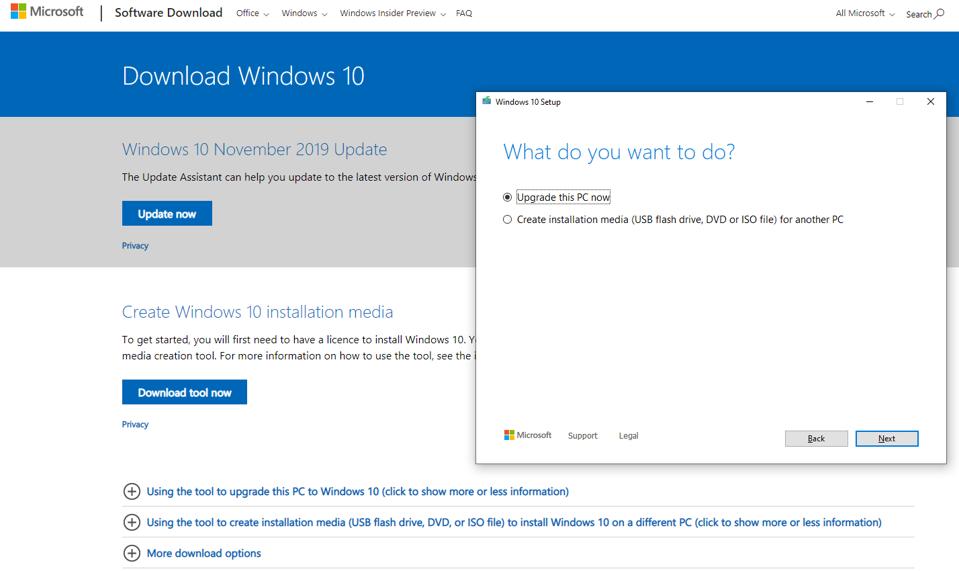This screenshot has width=959, height=571.
Task: Click the 'Download tool now' button
Action: point(184,392)
